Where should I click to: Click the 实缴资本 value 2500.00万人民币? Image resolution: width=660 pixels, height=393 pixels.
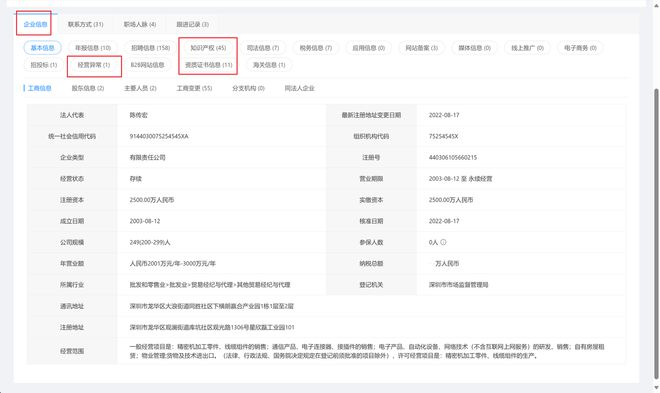[x=451, y=200]
